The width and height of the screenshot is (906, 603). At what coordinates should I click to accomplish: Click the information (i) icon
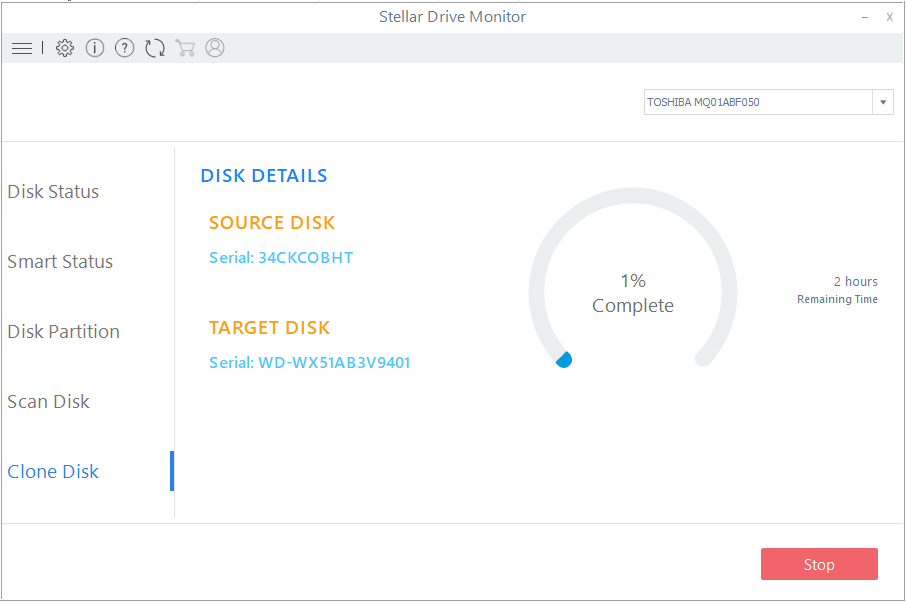pyautogui.click(x=95, y=48)
